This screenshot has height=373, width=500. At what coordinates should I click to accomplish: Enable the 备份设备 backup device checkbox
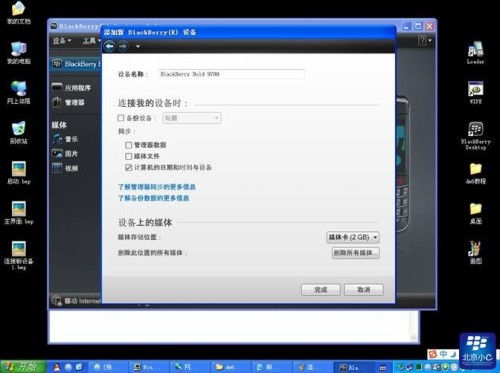(x=121, y=118)
